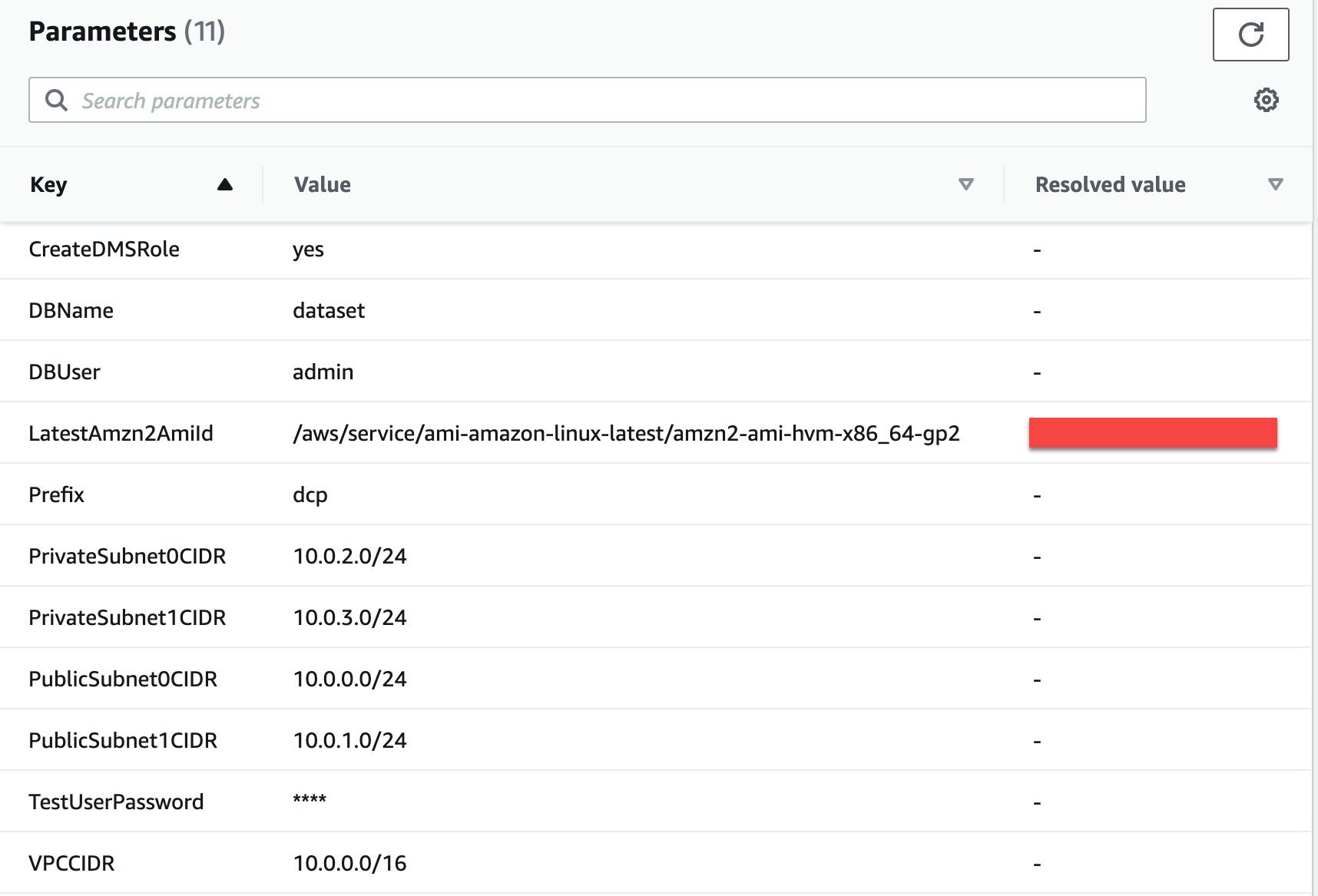Click the value 10.0.0.0/16
The height and width of the screenshot is (896, 1318).
(349, 863)
